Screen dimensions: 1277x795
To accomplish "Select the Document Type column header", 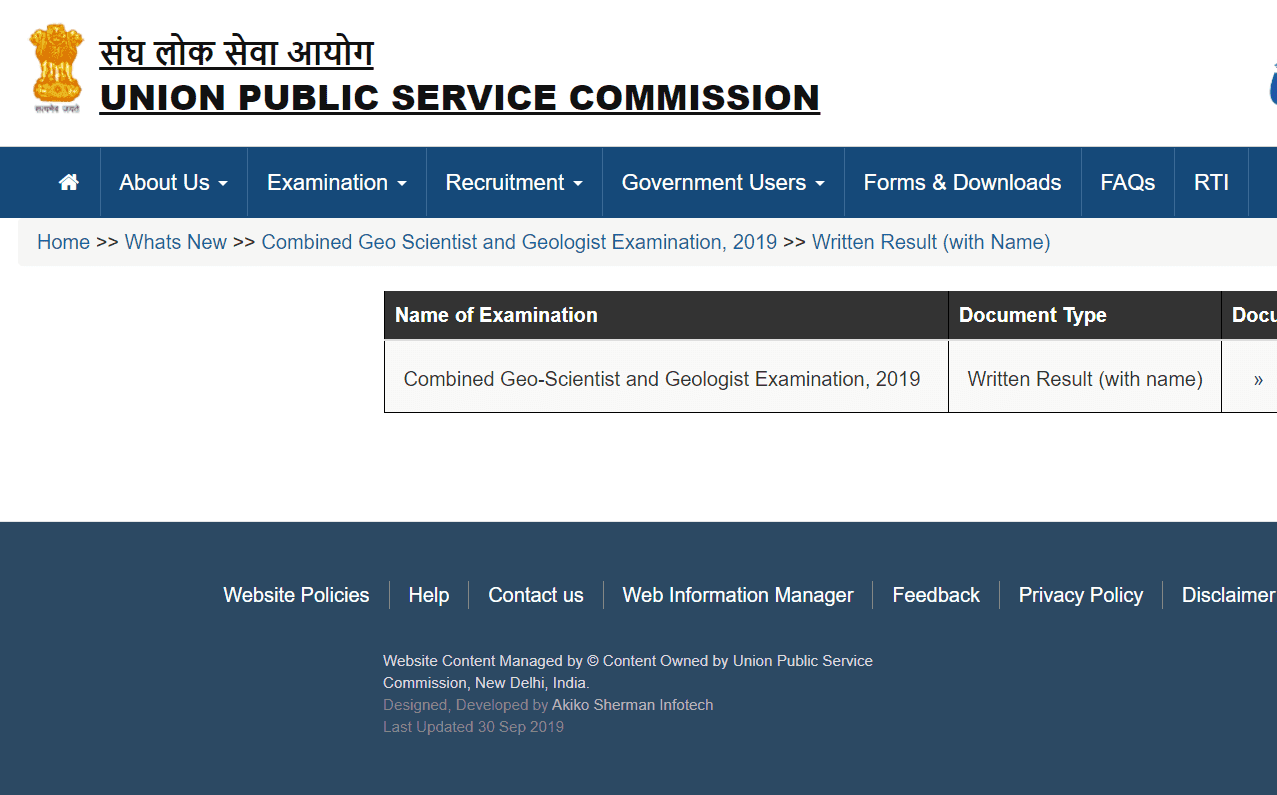I will click(x=1085, y=315).
